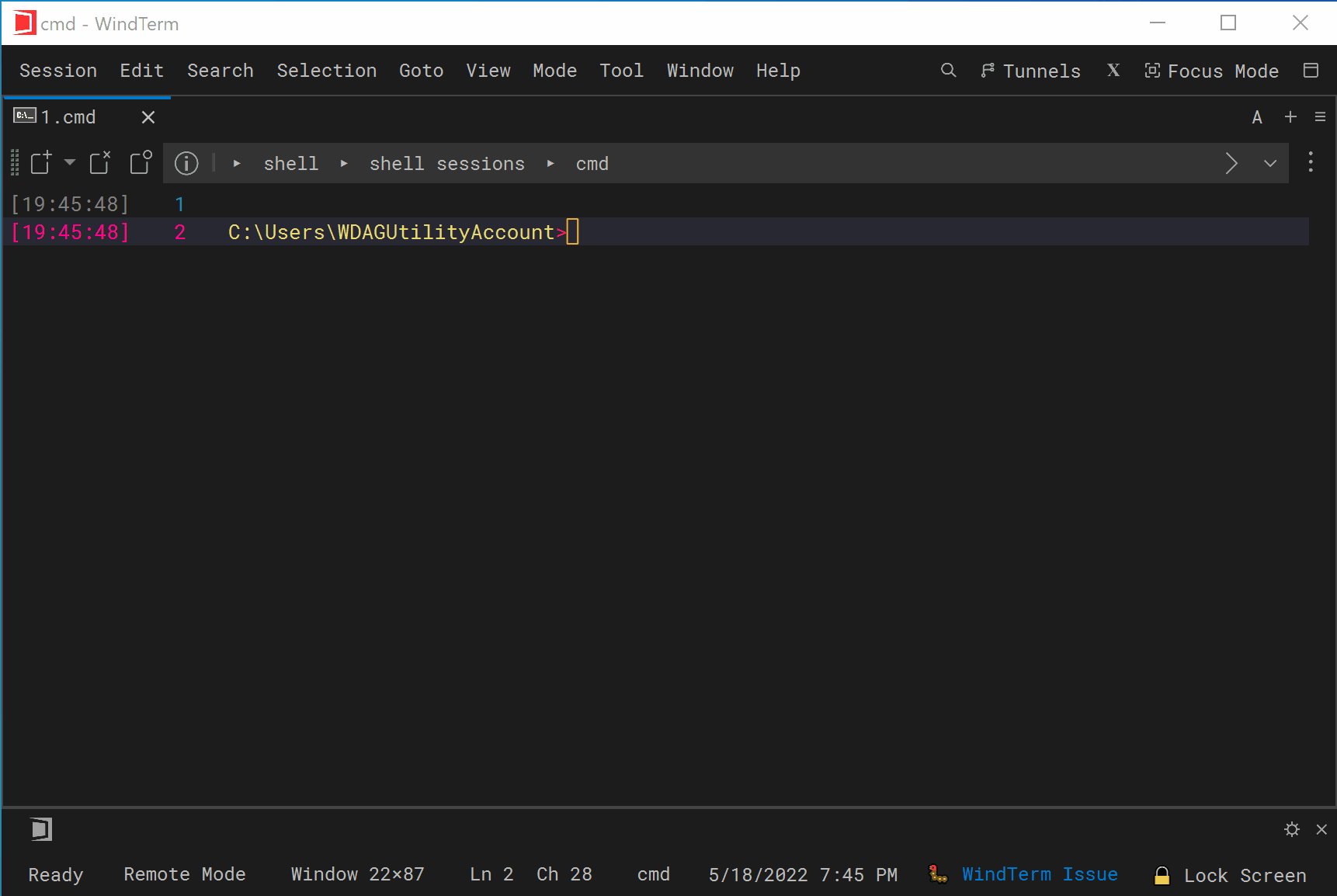
Task: Click the X server icon
Action: coord(1113,71)
